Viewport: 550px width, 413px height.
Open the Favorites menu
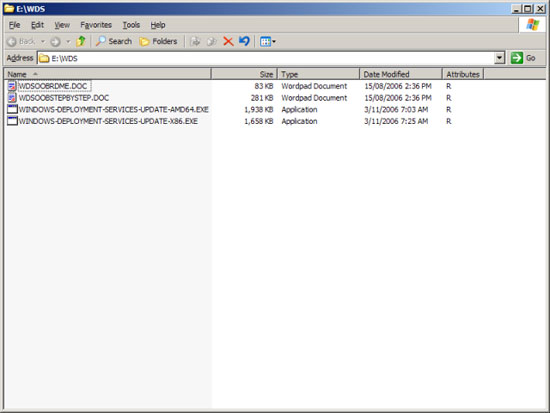[x=96, y=25]
